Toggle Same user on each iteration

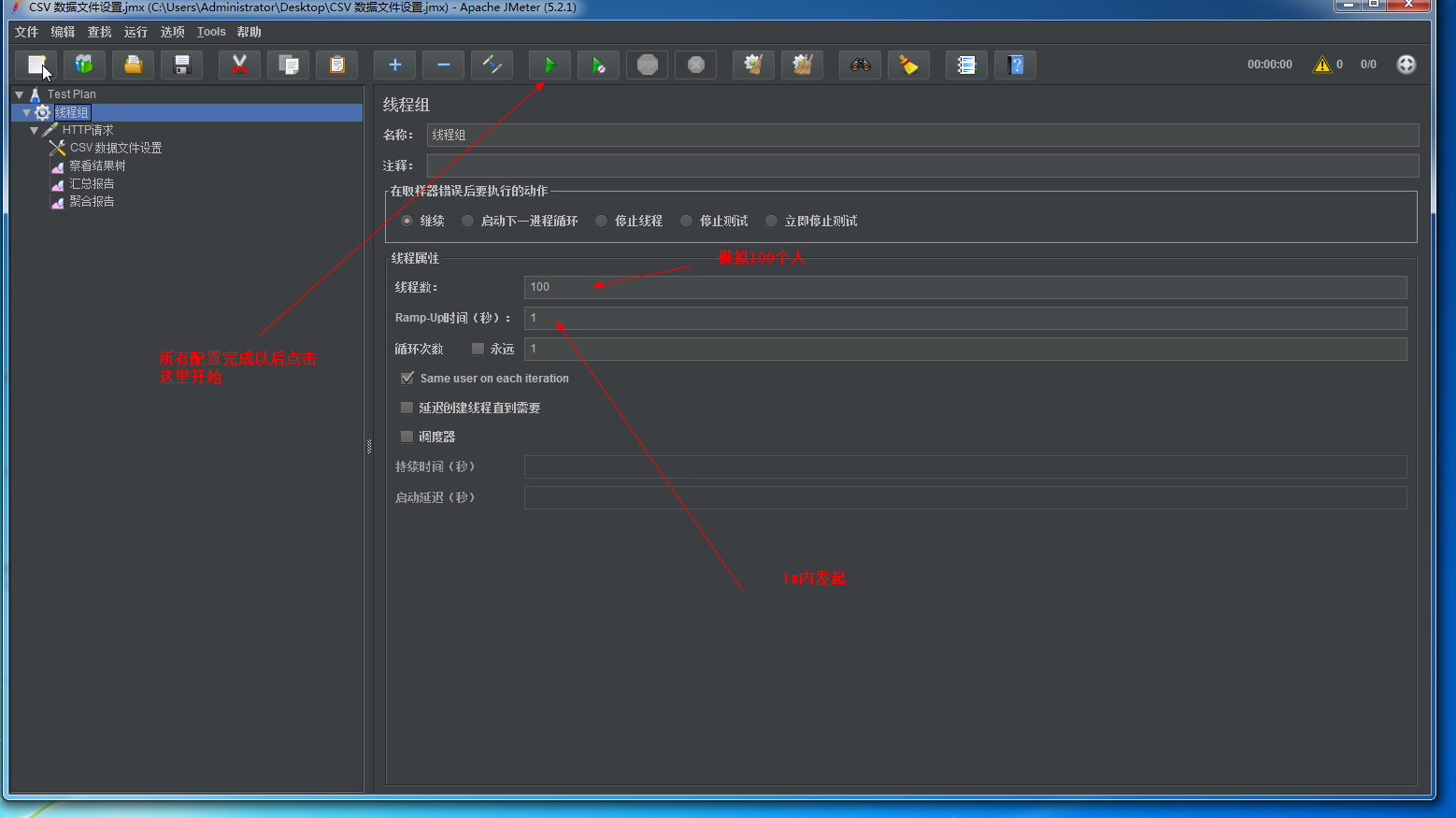tap(407, 379)
